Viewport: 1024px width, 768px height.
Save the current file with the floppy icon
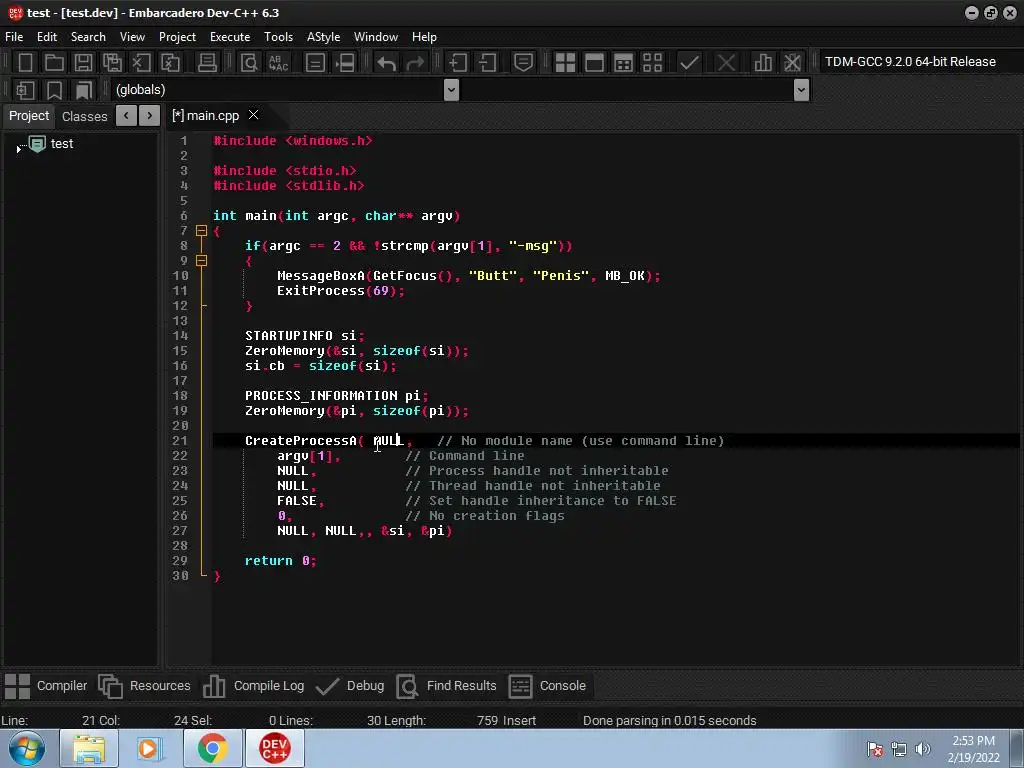83,62
